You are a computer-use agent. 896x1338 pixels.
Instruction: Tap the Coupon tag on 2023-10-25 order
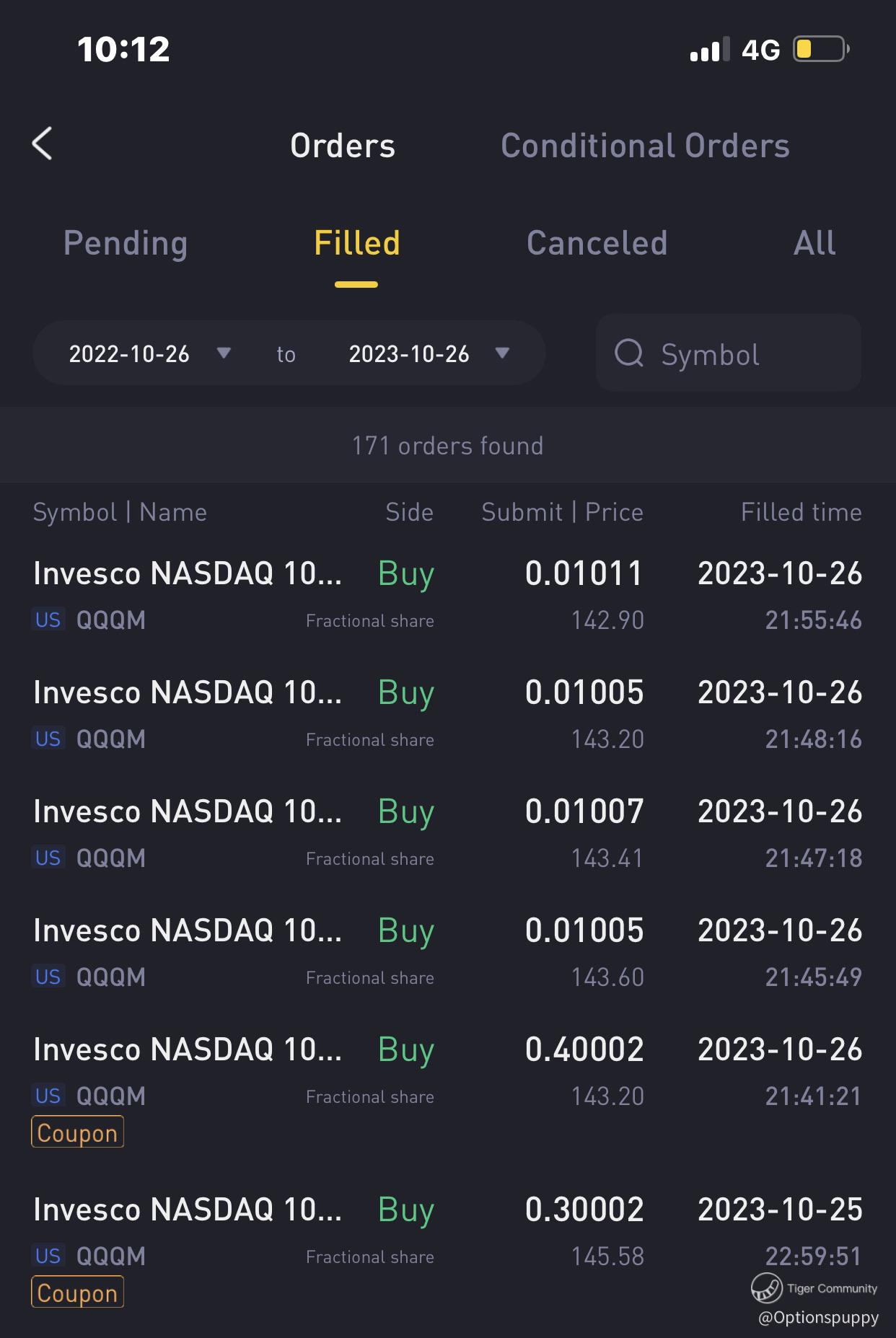click(77, 1293)
